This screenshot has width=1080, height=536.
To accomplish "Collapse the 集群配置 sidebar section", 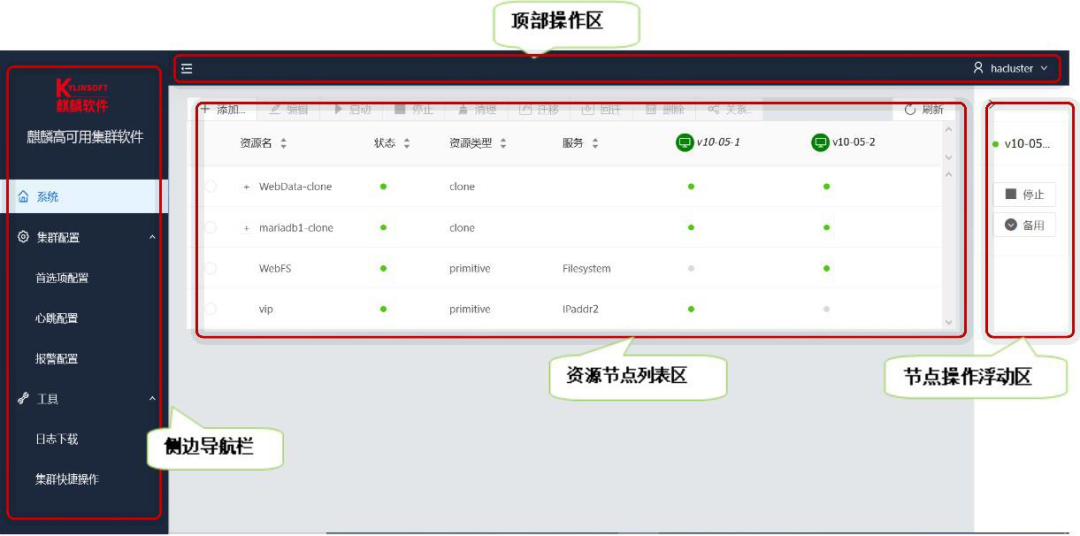I will (x=152, y=238).
